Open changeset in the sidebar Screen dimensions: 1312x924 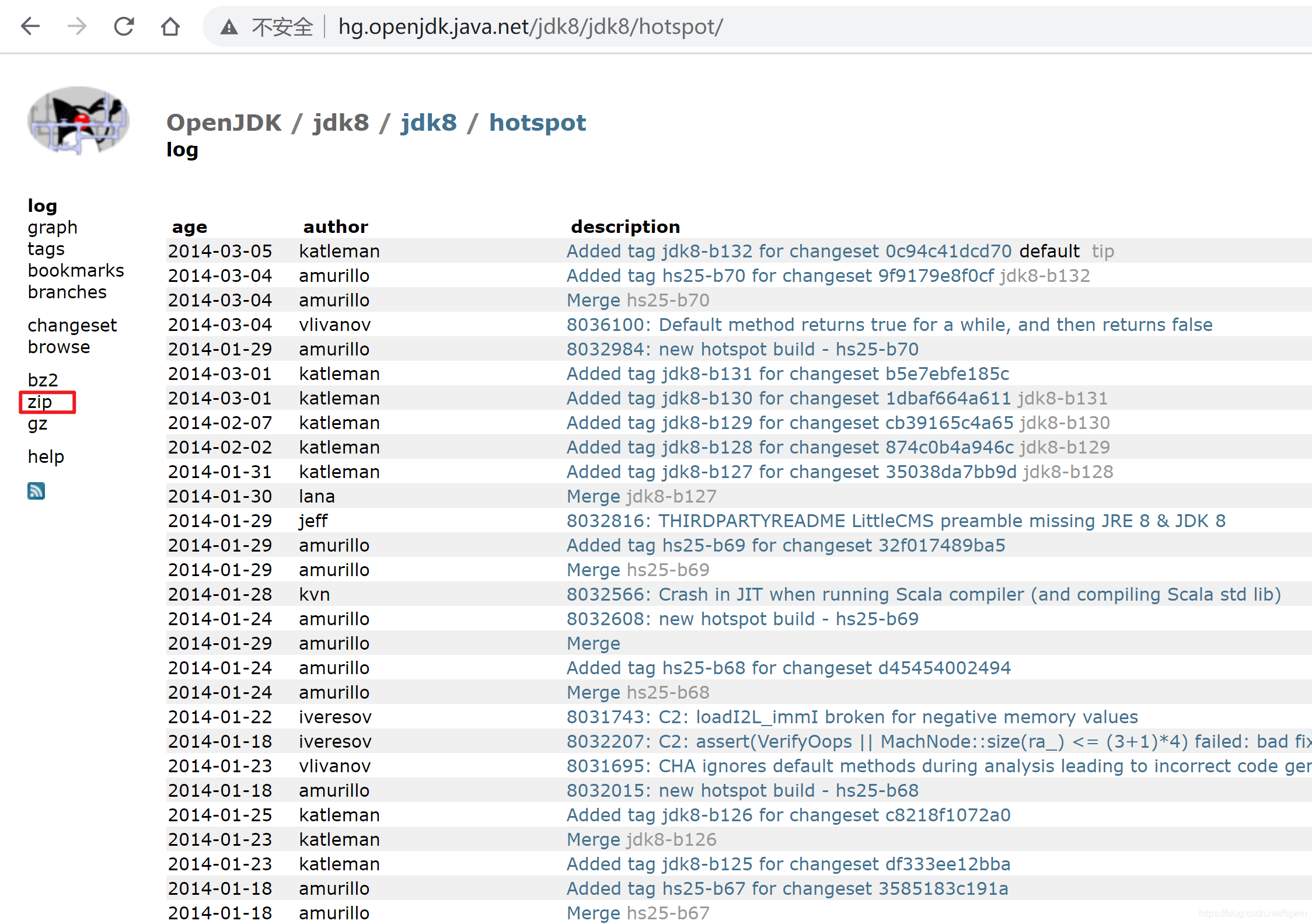[x=72, y=325]
